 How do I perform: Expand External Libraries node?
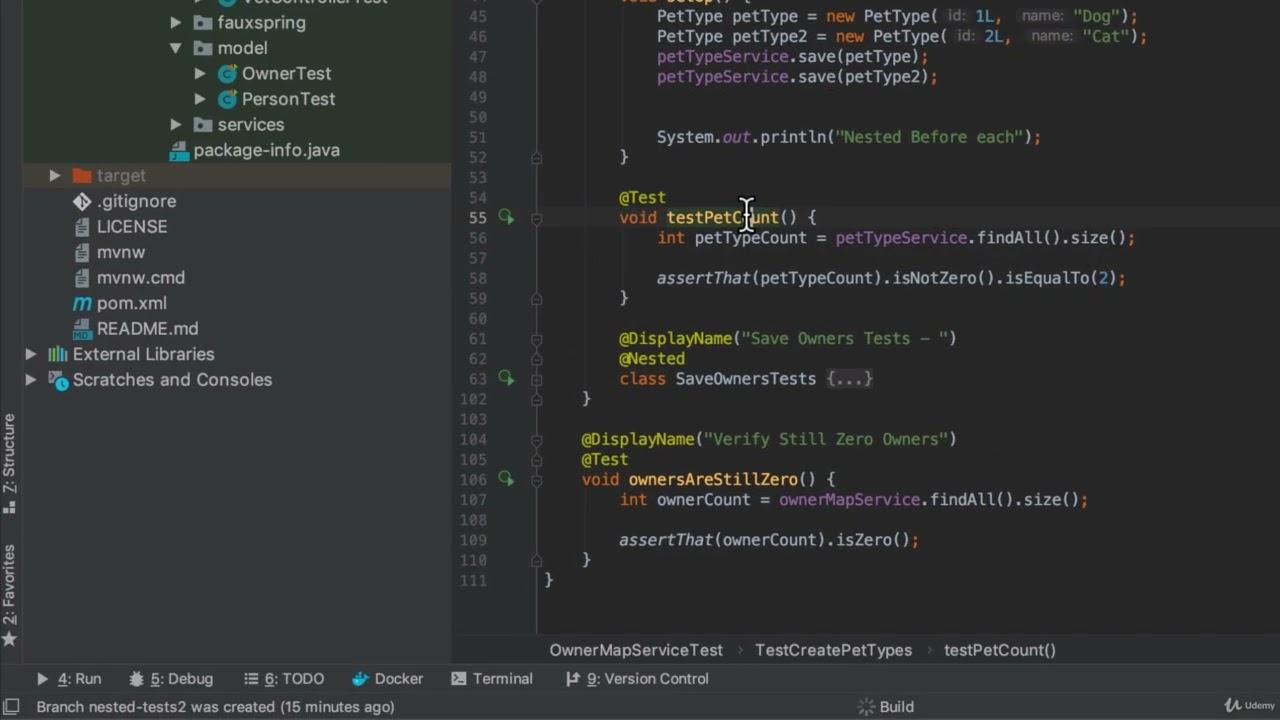31,354
